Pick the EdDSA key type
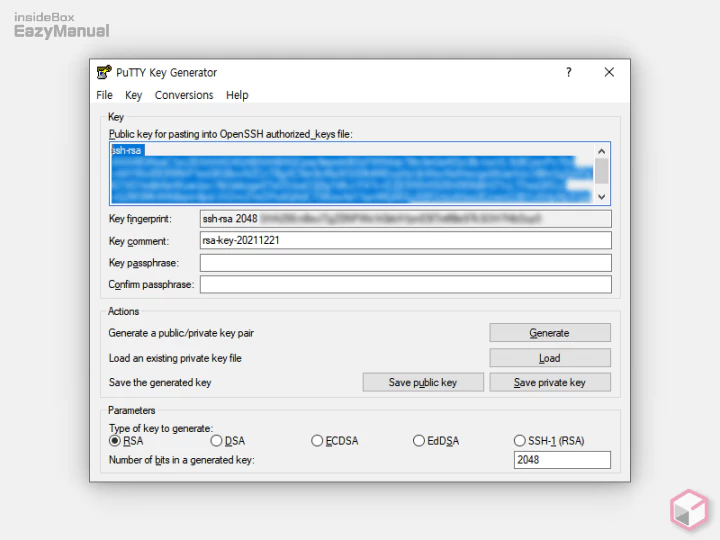The image size is (720, 540). pos(419,440)
